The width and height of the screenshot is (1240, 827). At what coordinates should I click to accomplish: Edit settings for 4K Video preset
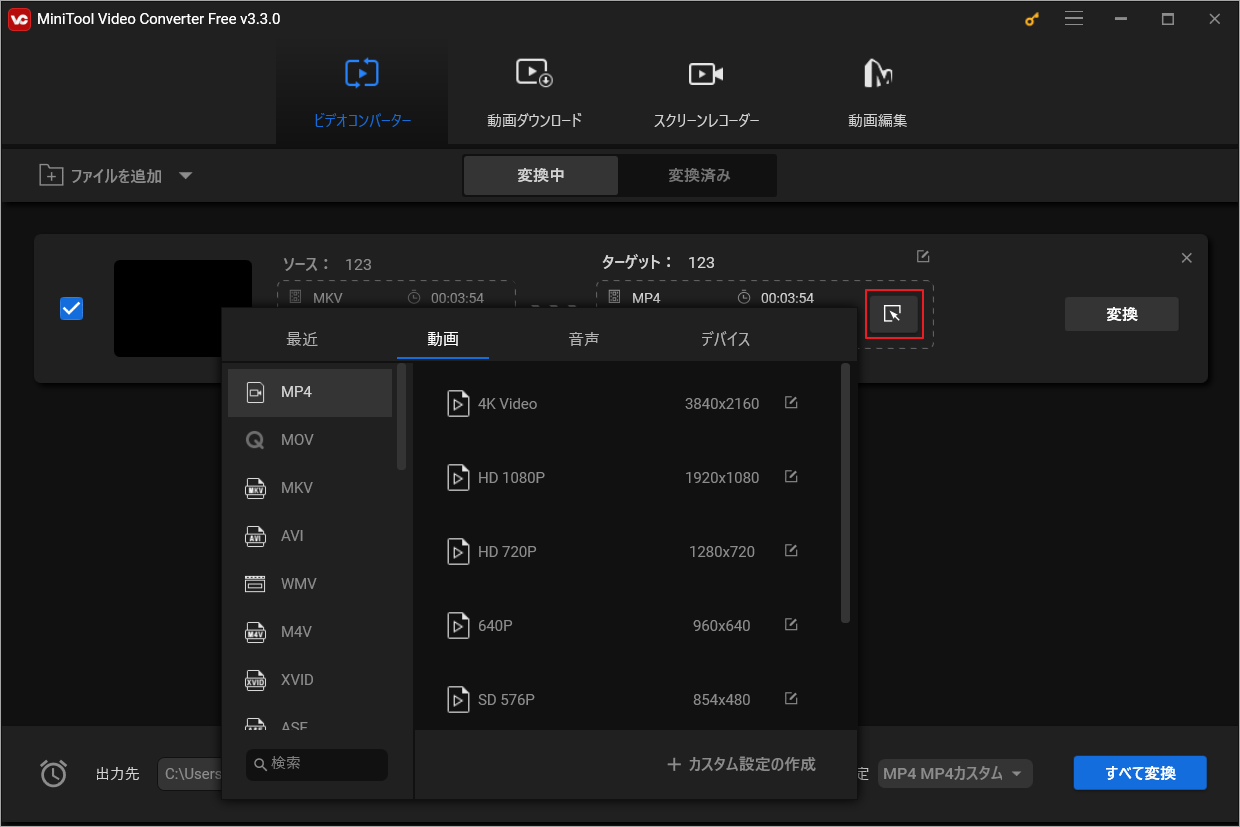point(791,403)
